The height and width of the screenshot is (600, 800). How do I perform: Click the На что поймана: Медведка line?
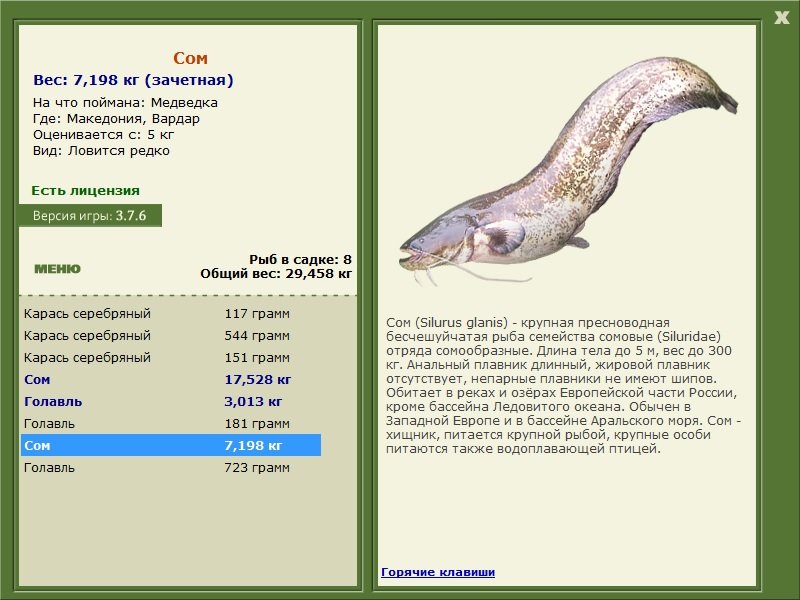tap(126, 103)
